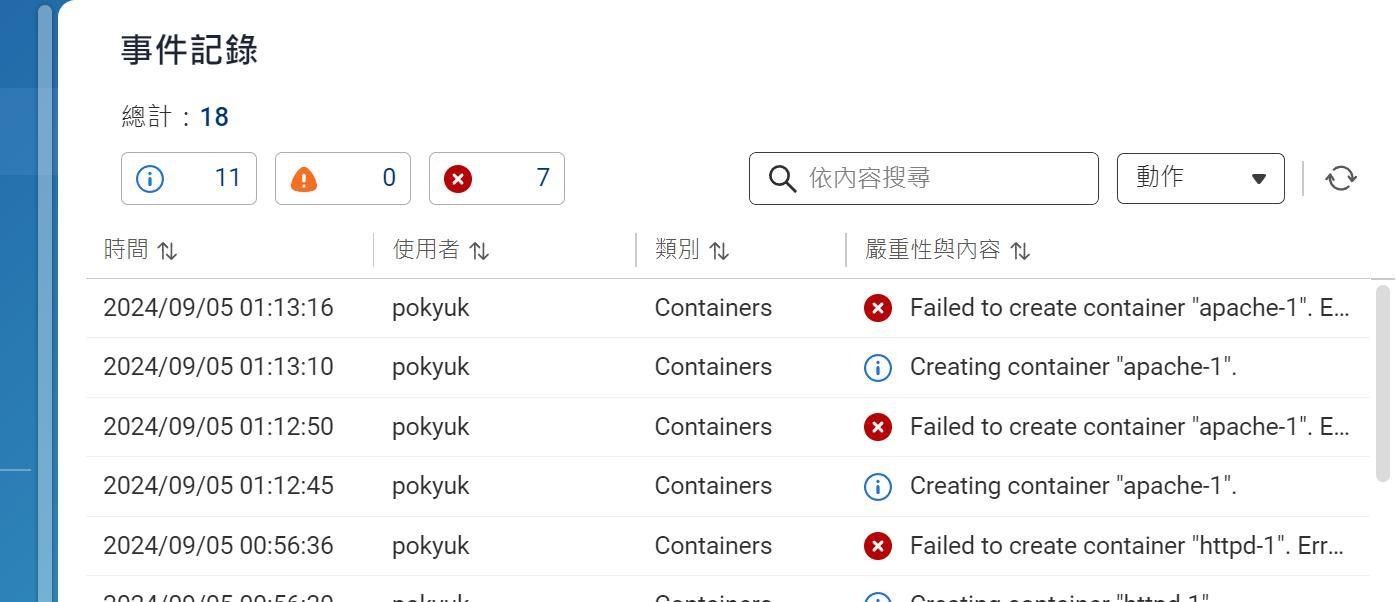Click the warning triangle filter icon
Image resolution: width=1396 pixels, height=602 pixels.
click(304, 178)
